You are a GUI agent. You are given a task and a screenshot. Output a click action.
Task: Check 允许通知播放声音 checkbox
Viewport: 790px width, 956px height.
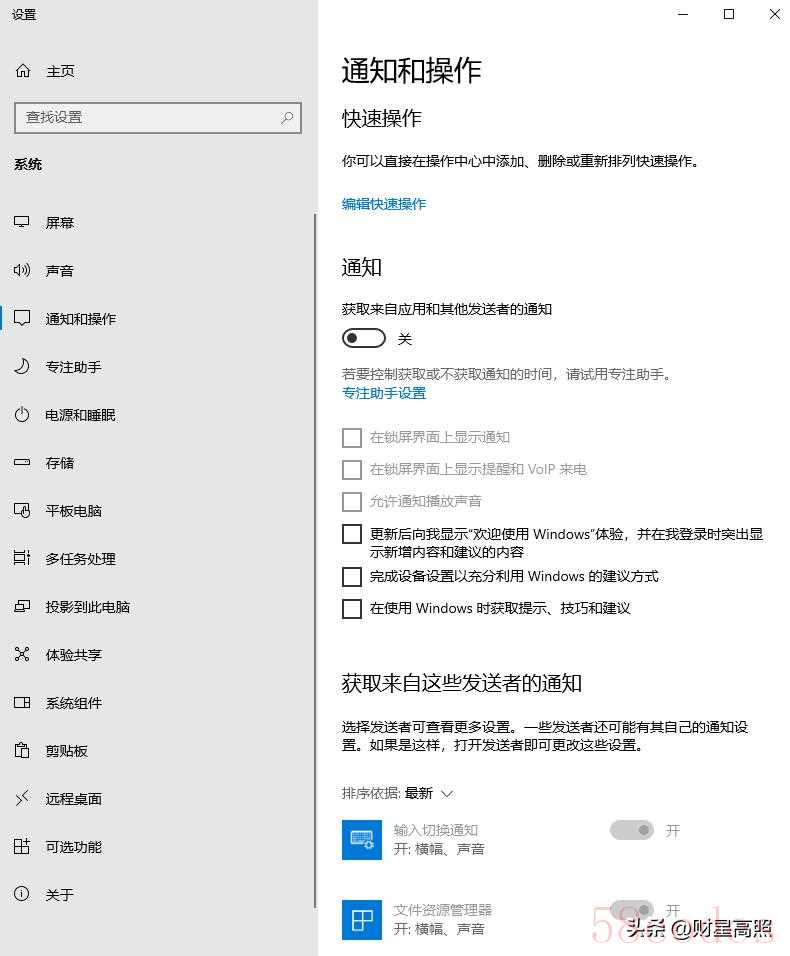click(x=352, y=502)
